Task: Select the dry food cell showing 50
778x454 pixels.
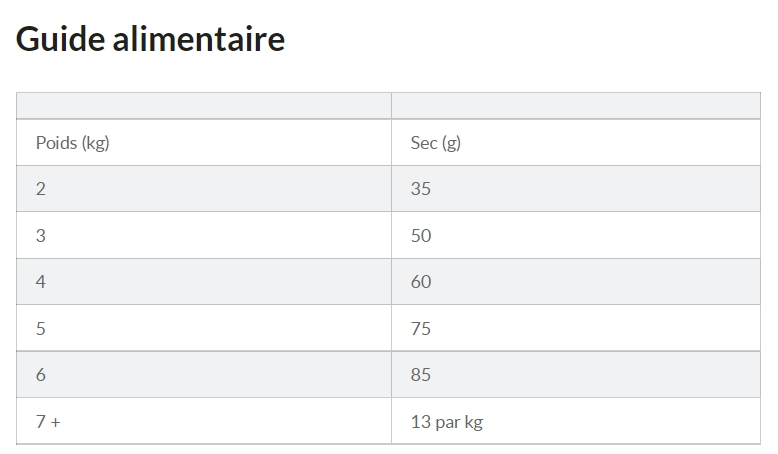Action: pos(575,236)
